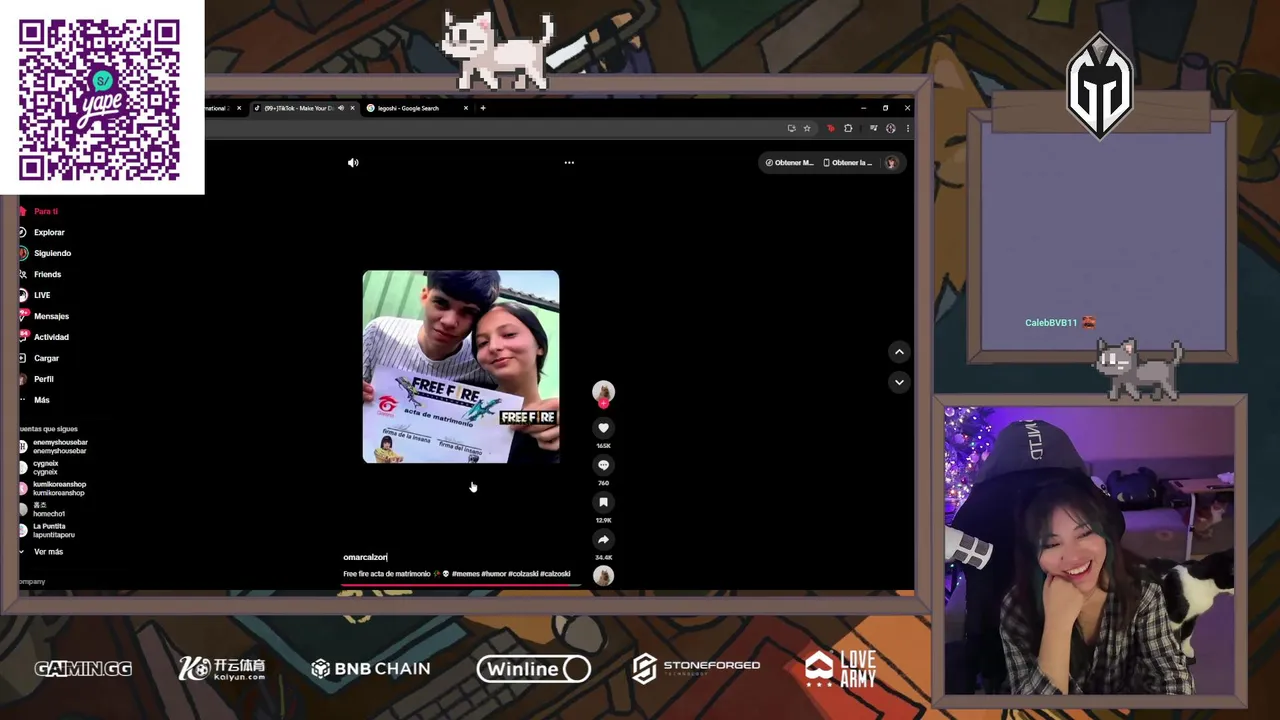Open TikTok profile avatar at top right
The height and width of the screenshot is (720, 1280).
[891, 162]
